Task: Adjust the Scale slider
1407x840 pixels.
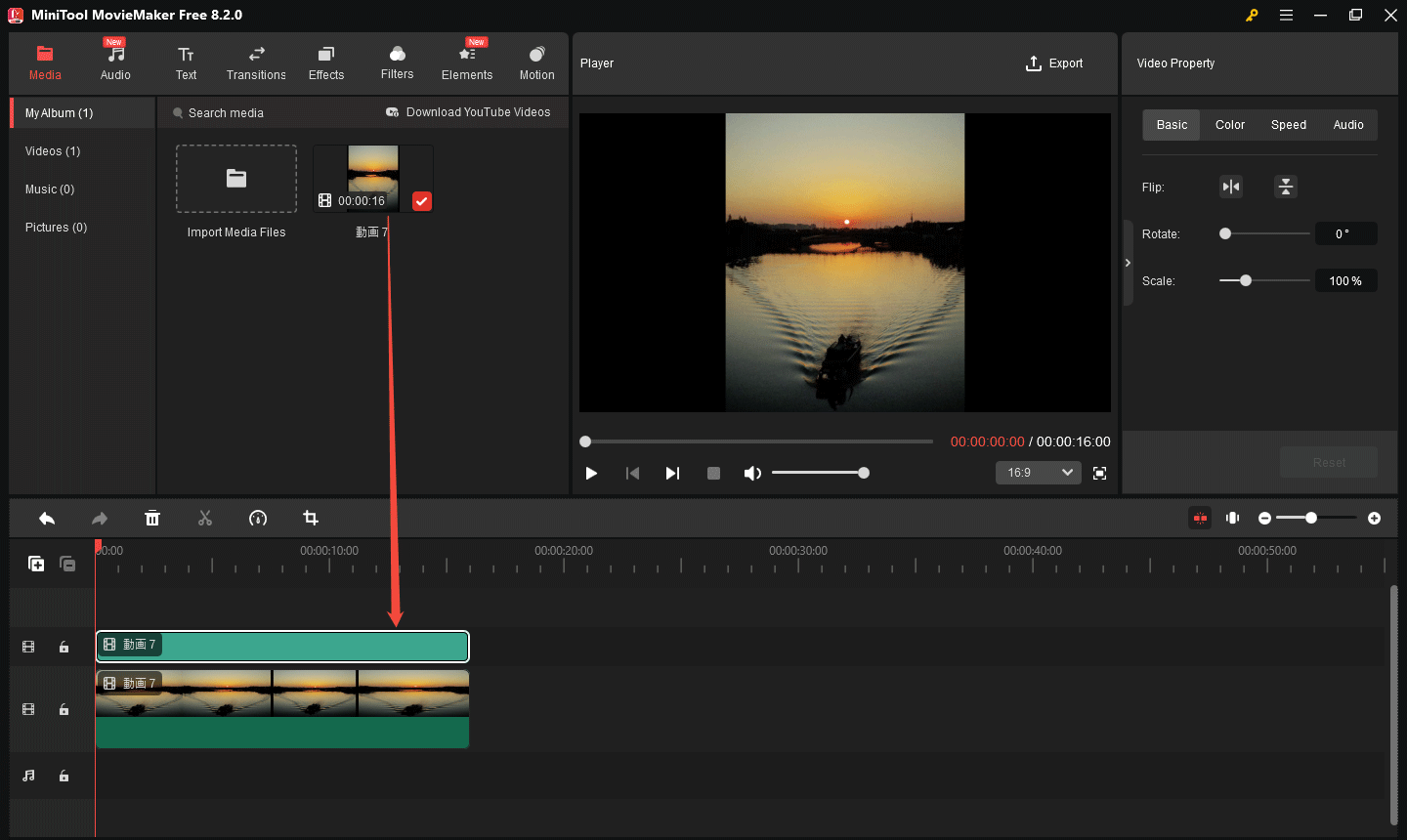Action: [1264, 280]
